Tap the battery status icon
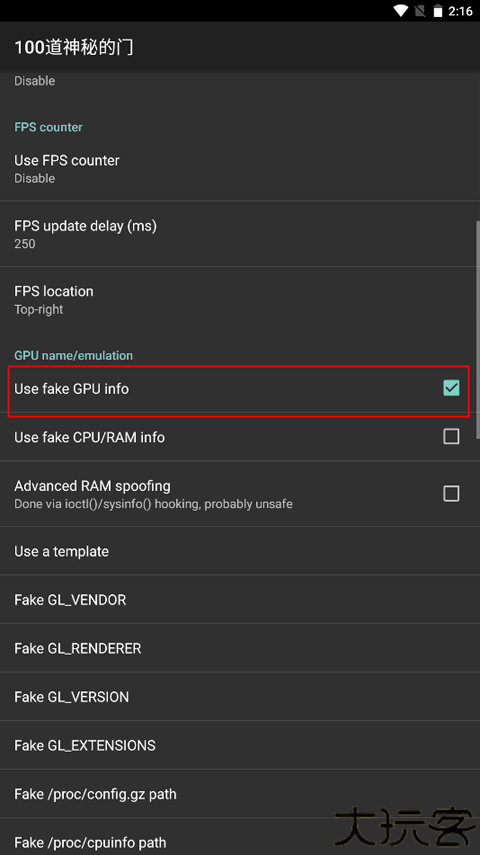This screenshot has width=480, height=855. tap(437, 11)
